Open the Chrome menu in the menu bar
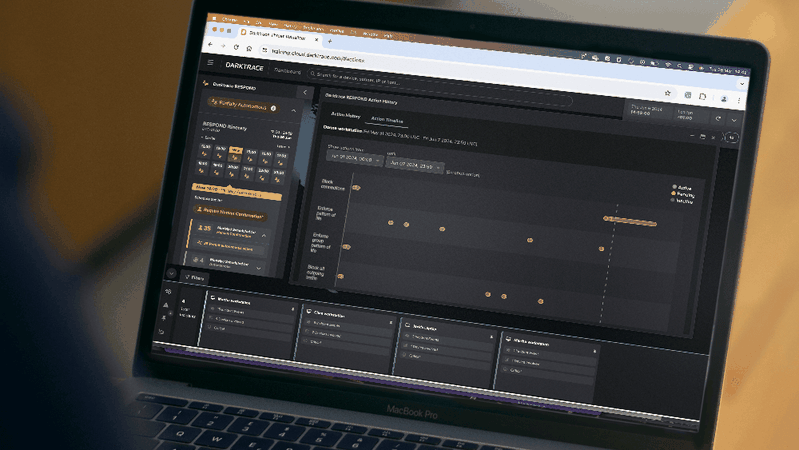 [x=229, y=19]
